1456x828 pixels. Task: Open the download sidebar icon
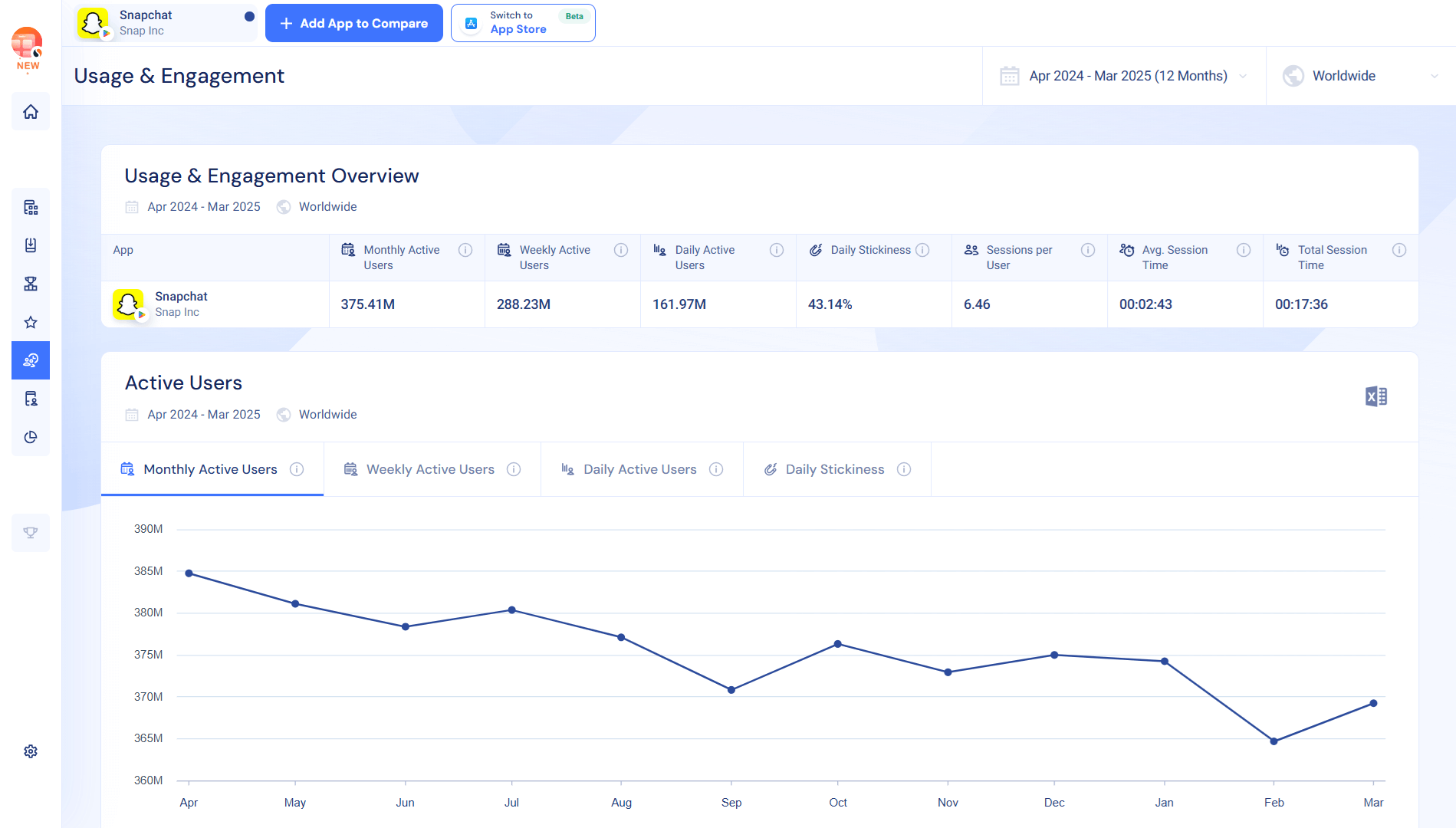pos(31,245)
